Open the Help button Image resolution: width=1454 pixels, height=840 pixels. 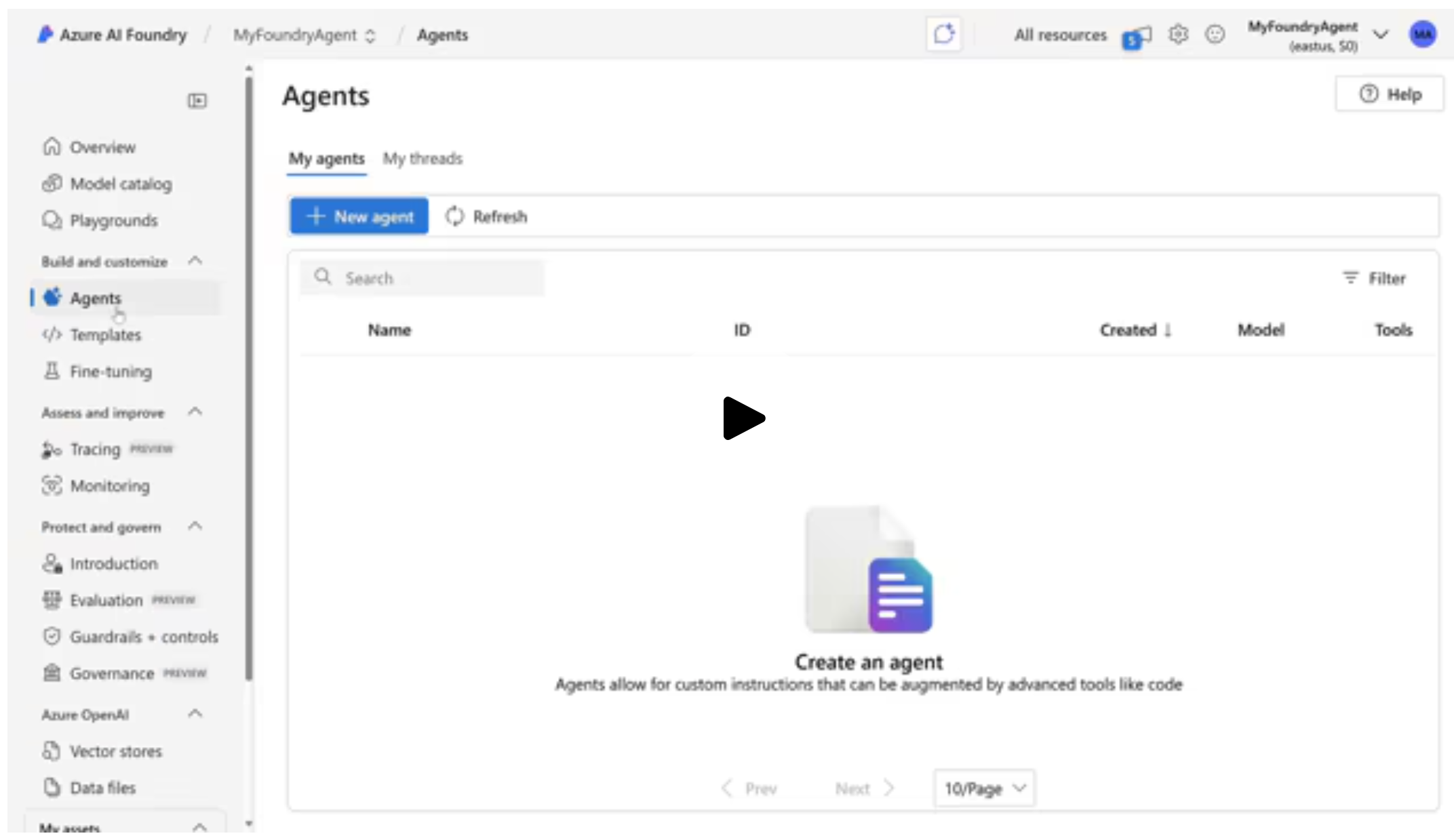[1390, 94]
